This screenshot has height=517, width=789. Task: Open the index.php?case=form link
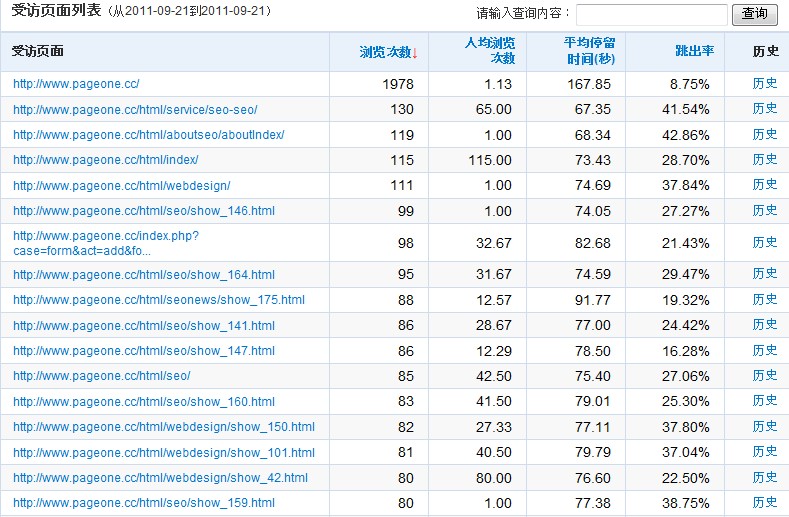106,243
